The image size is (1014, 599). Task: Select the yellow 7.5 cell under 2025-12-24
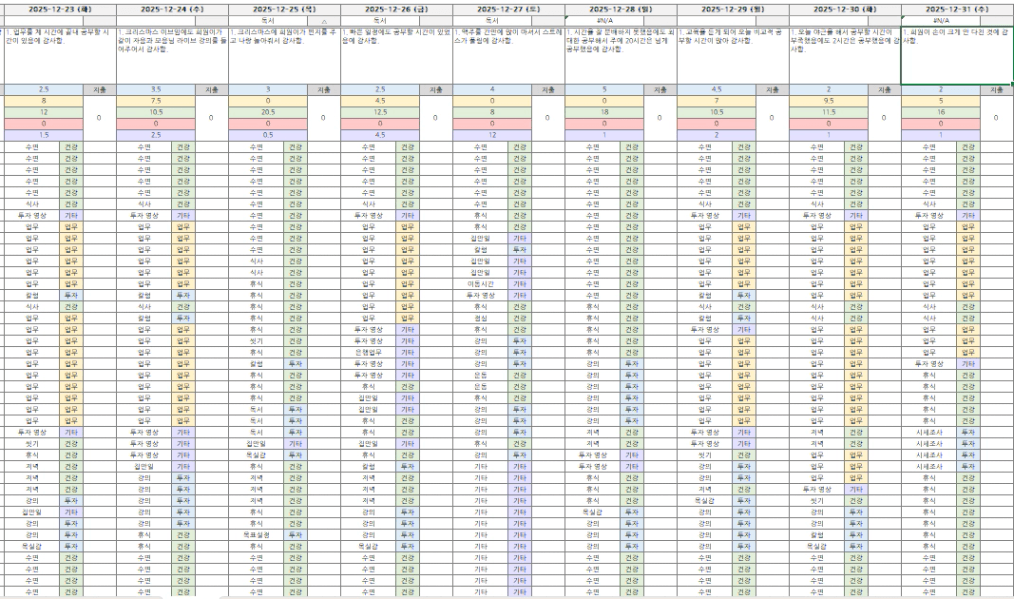point(156,101)
